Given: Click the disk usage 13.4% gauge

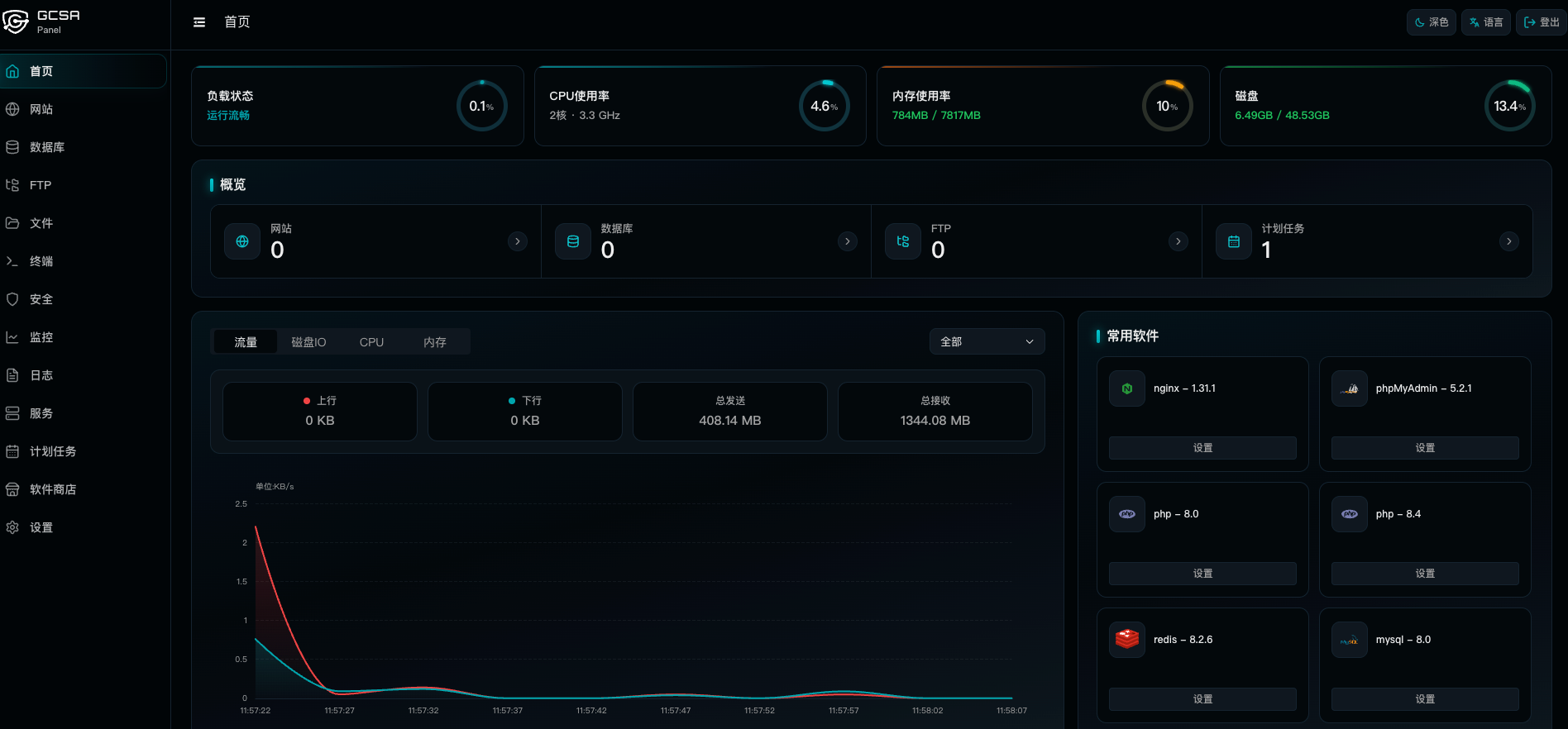Looking at the screenshot, I should tap(1510, 106).
